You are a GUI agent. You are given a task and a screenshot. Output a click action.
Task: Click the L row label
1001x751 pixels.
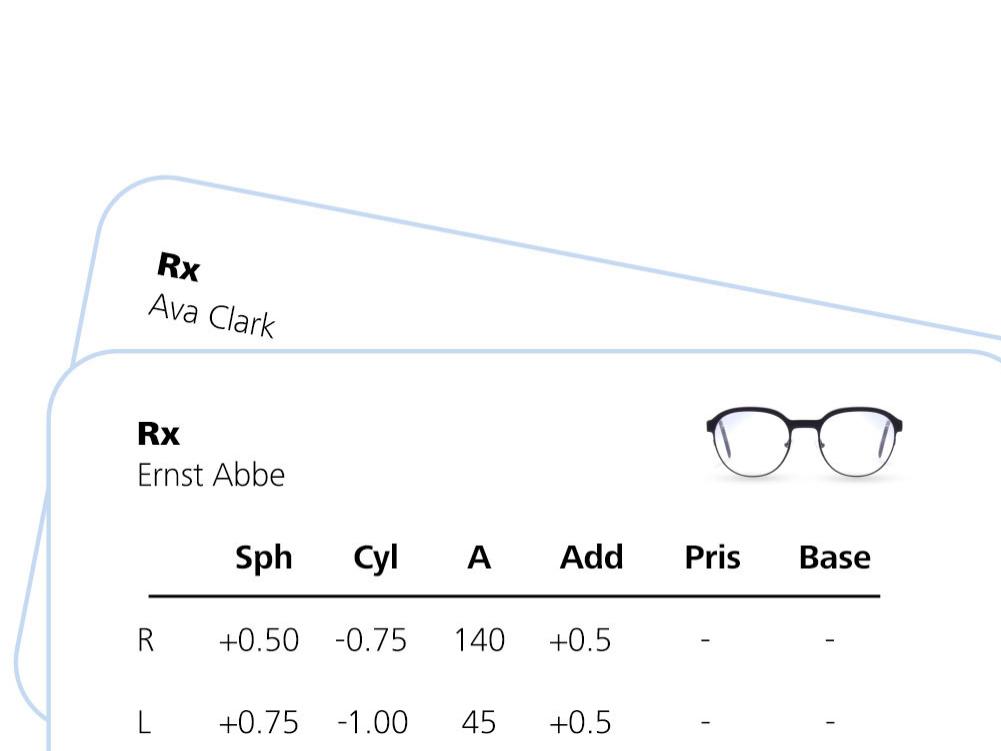click(144, 722)
